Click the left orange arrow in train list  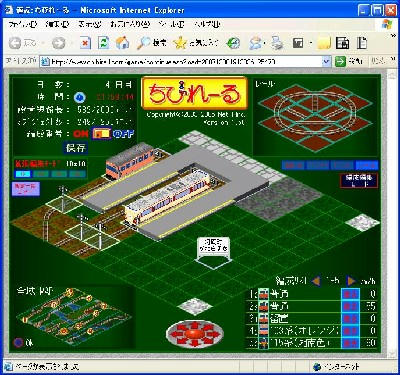click(316, 281)
